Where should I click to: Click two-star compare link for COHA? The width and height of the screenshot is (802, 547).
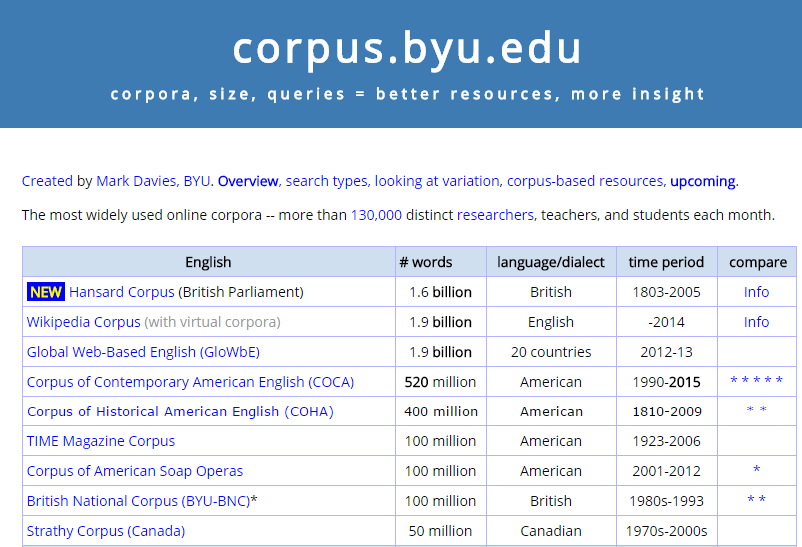756,410
